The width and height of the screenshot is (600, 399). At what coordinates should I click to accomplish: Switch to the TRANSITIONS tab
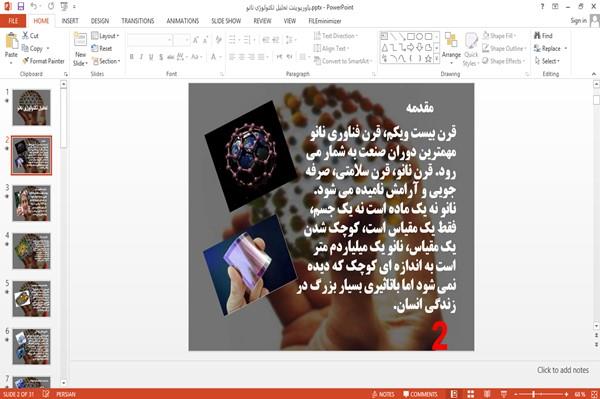pyautogui.click(x=137, y=21)
